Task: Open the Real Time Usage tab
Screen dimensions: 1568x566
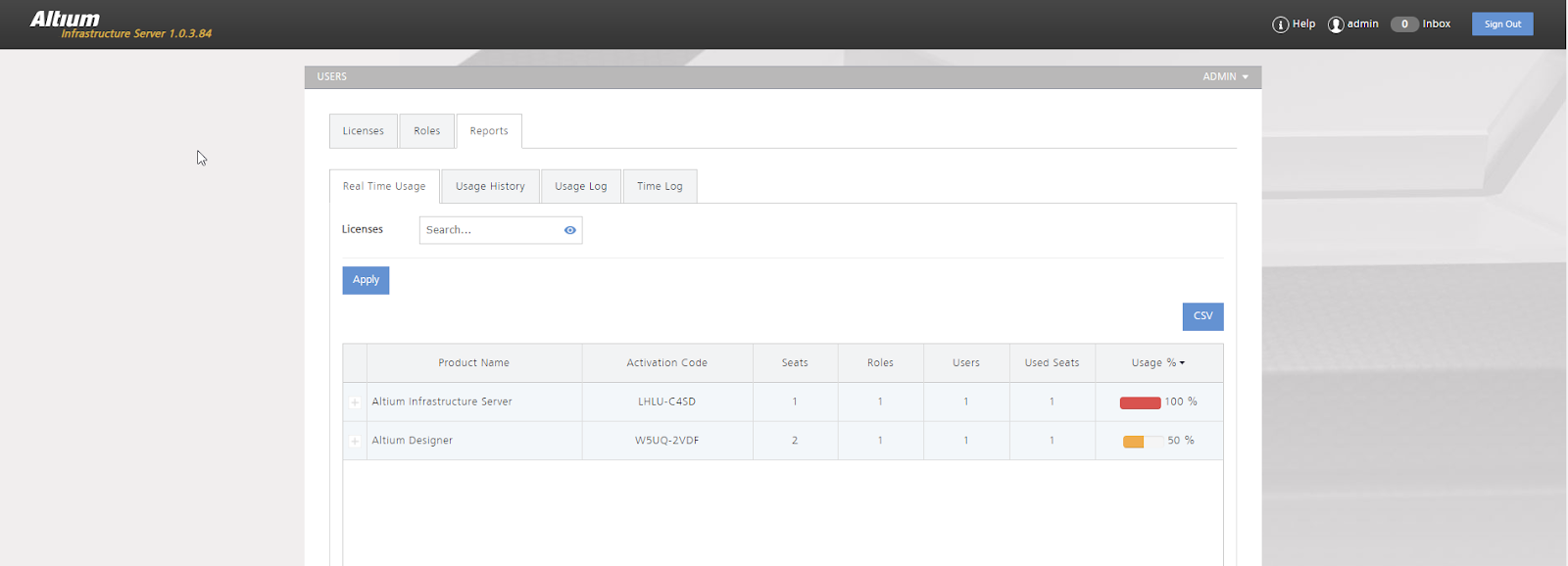Action: (384, 186)
